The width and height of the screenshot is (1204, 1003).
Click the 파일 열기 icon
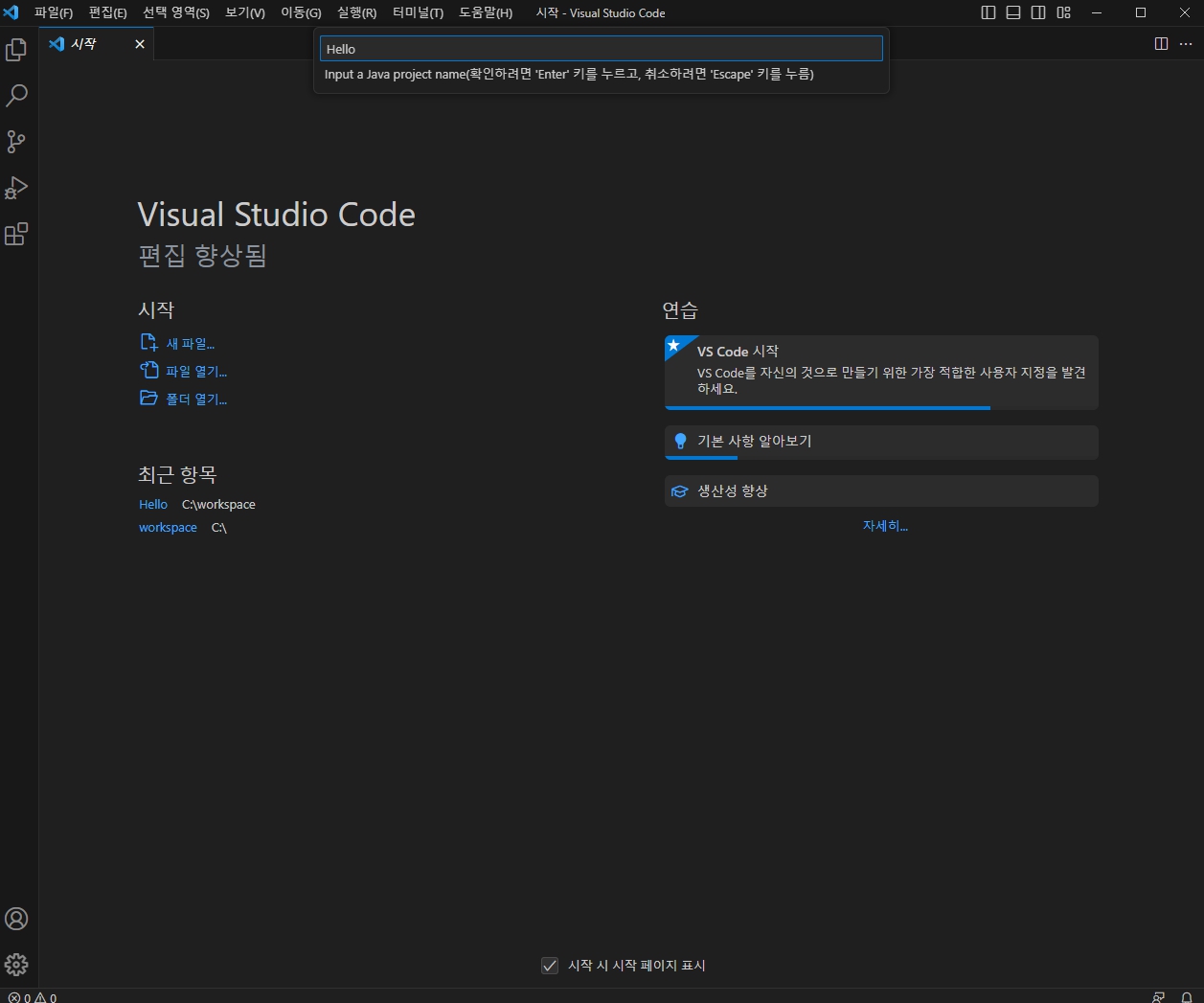(148, 371)
